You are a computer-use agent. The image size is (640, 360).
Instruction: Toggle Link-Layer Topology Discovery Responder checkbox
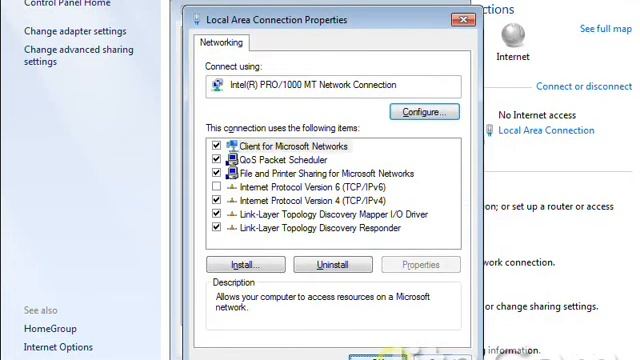pyautogui.click(x=216, y=227)
